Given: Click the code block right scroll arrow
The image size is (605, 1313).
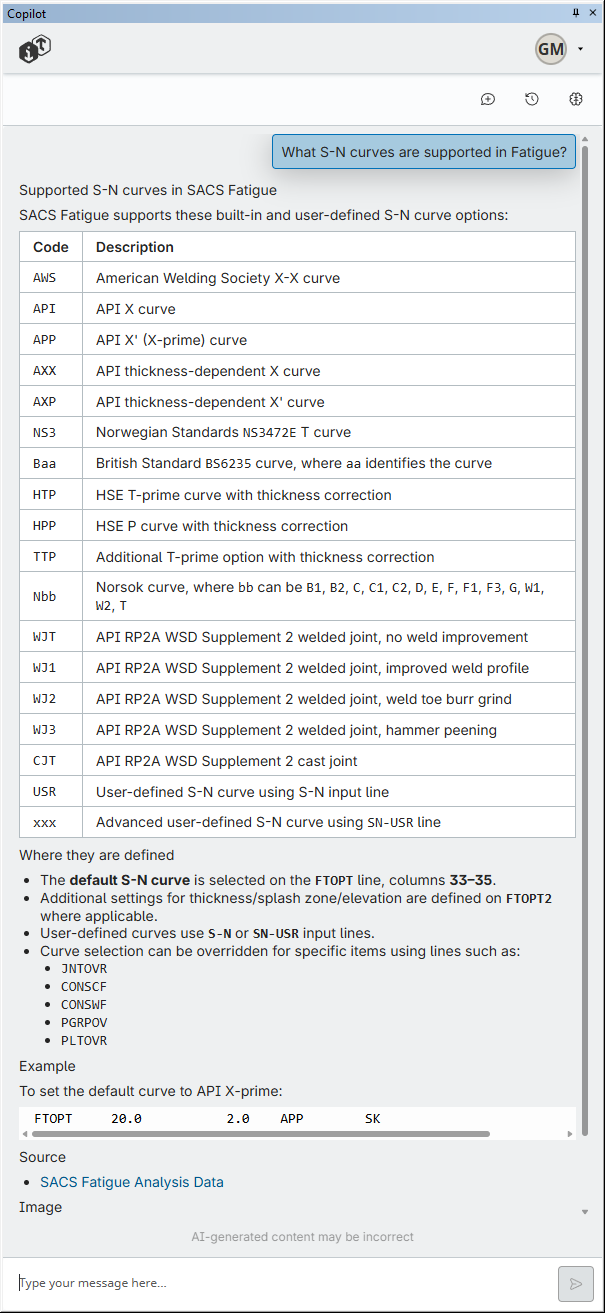Looking at the screenshot, I should (571, 1134).
